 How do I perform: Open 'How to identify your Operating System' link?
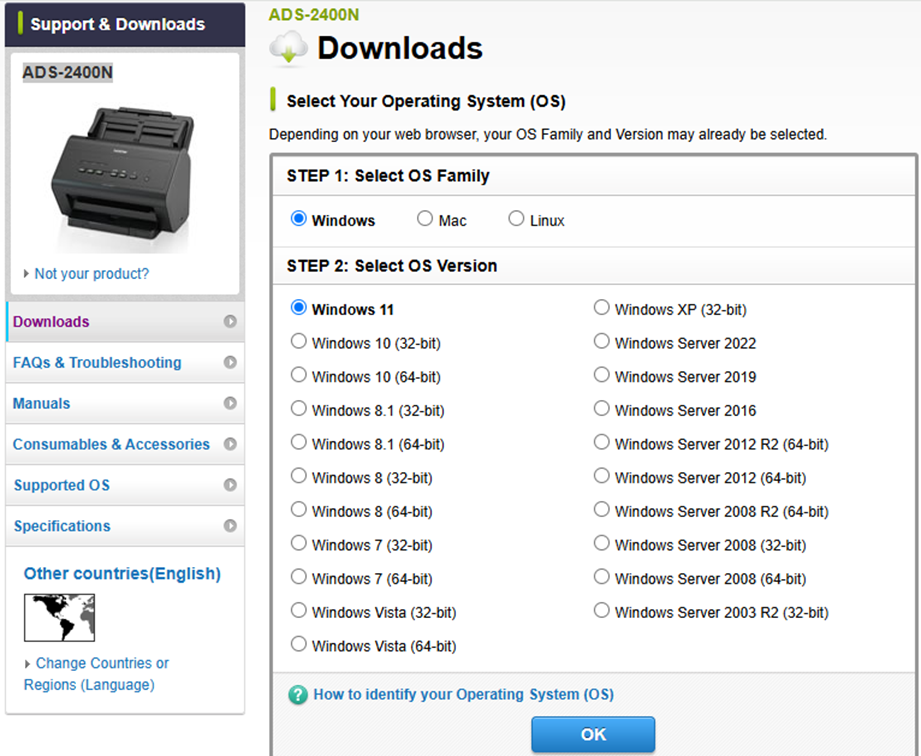(463, 694)
